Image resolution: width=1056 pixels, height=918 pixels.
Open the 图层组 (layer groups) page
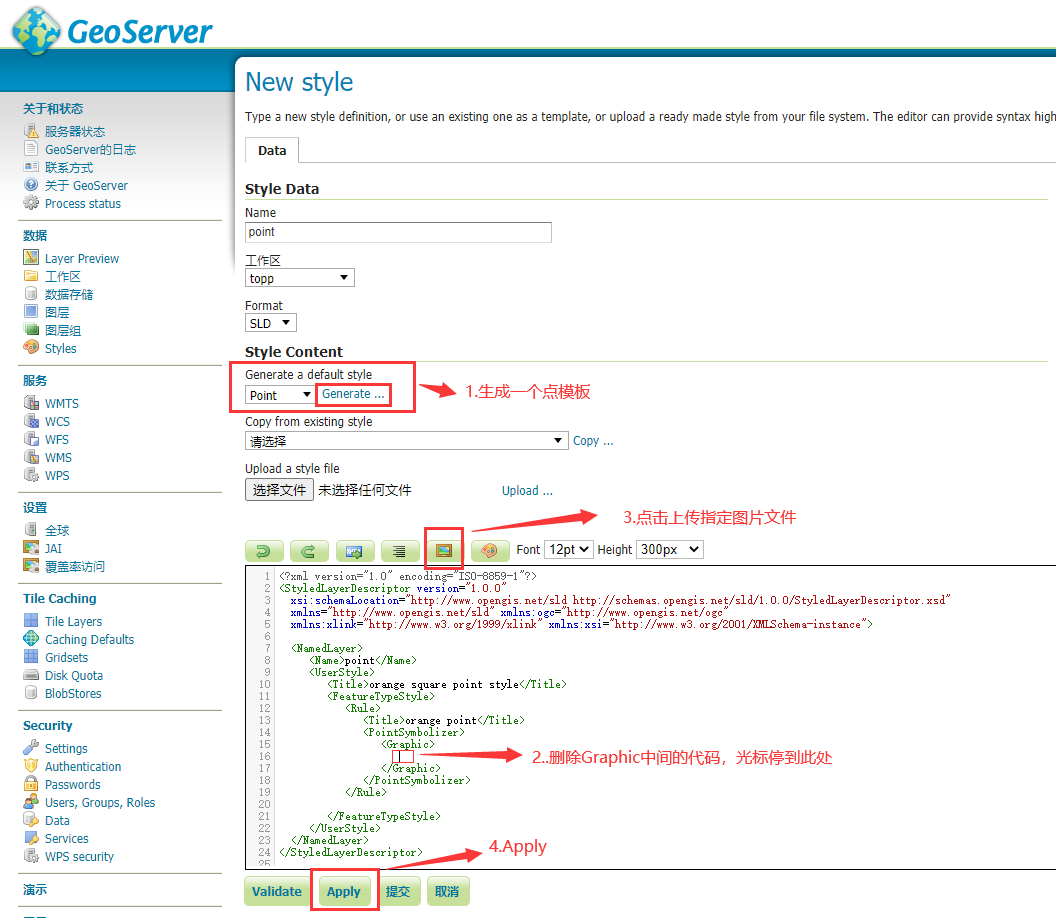point(58,329)
